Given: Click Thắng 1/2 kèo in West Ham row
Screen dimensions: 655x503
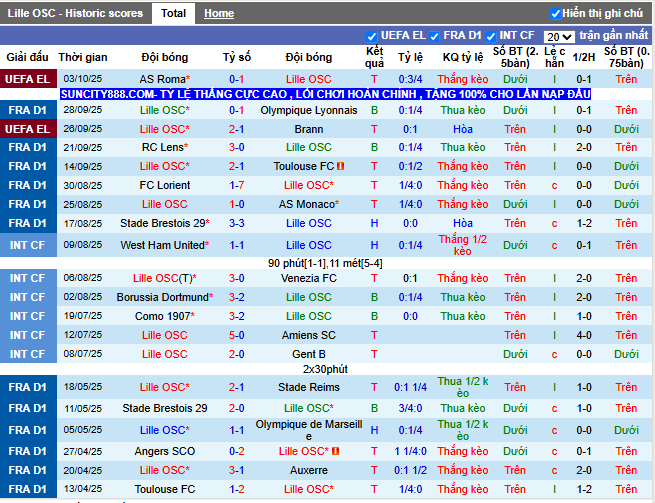Looking at the screenshot, I should pyautogui.click(x=462, y=245).
